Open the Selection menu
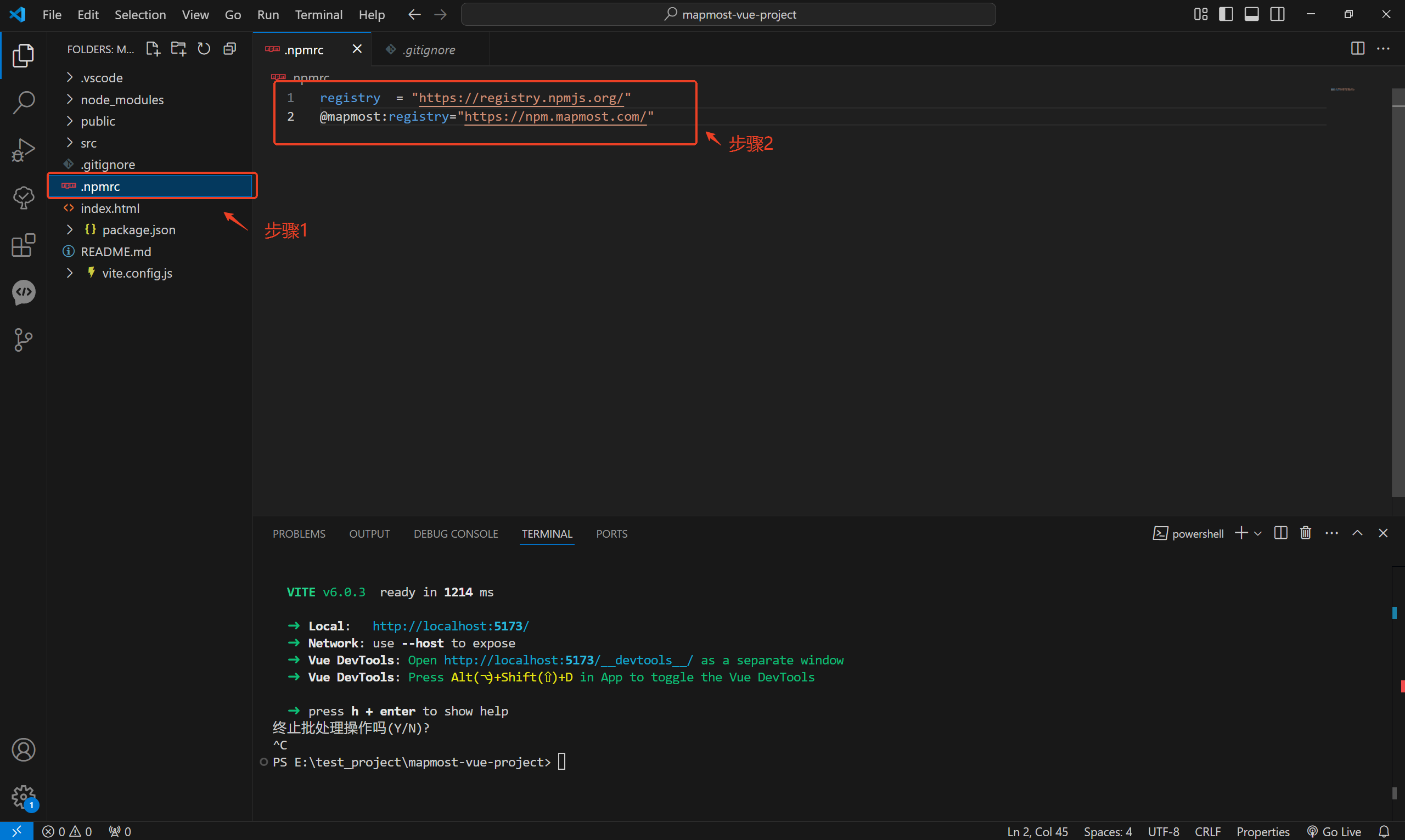Screen dimensions: 1405x840 (140, 14)
